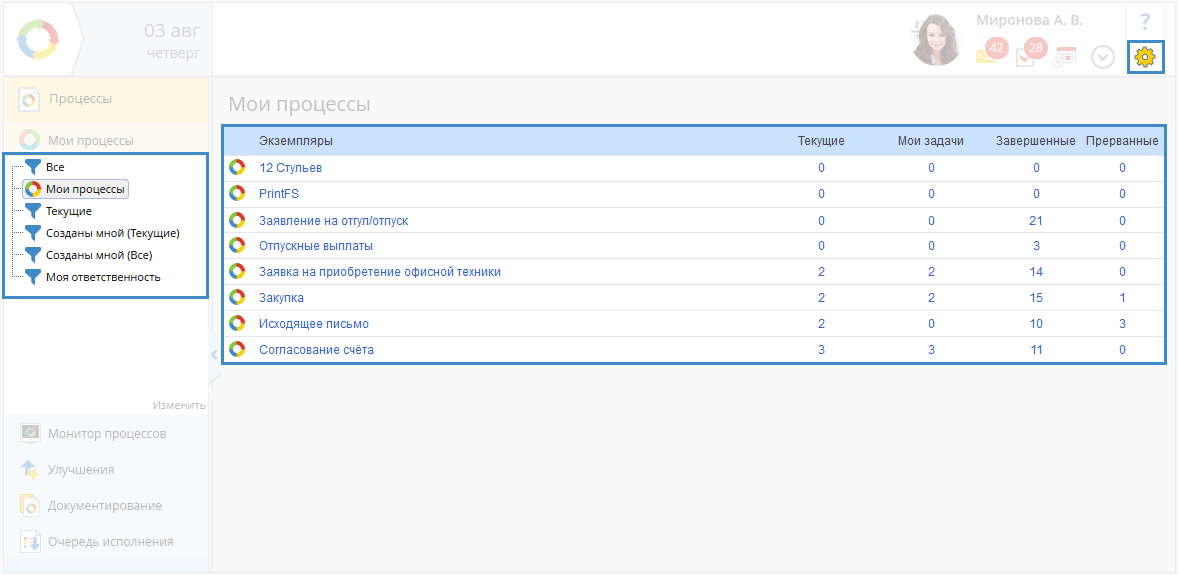The height and width of the screenshot is (575, 1178).
Task: Choose 'Созданы мной (Текущие)' filter
Action: (112, 233)
